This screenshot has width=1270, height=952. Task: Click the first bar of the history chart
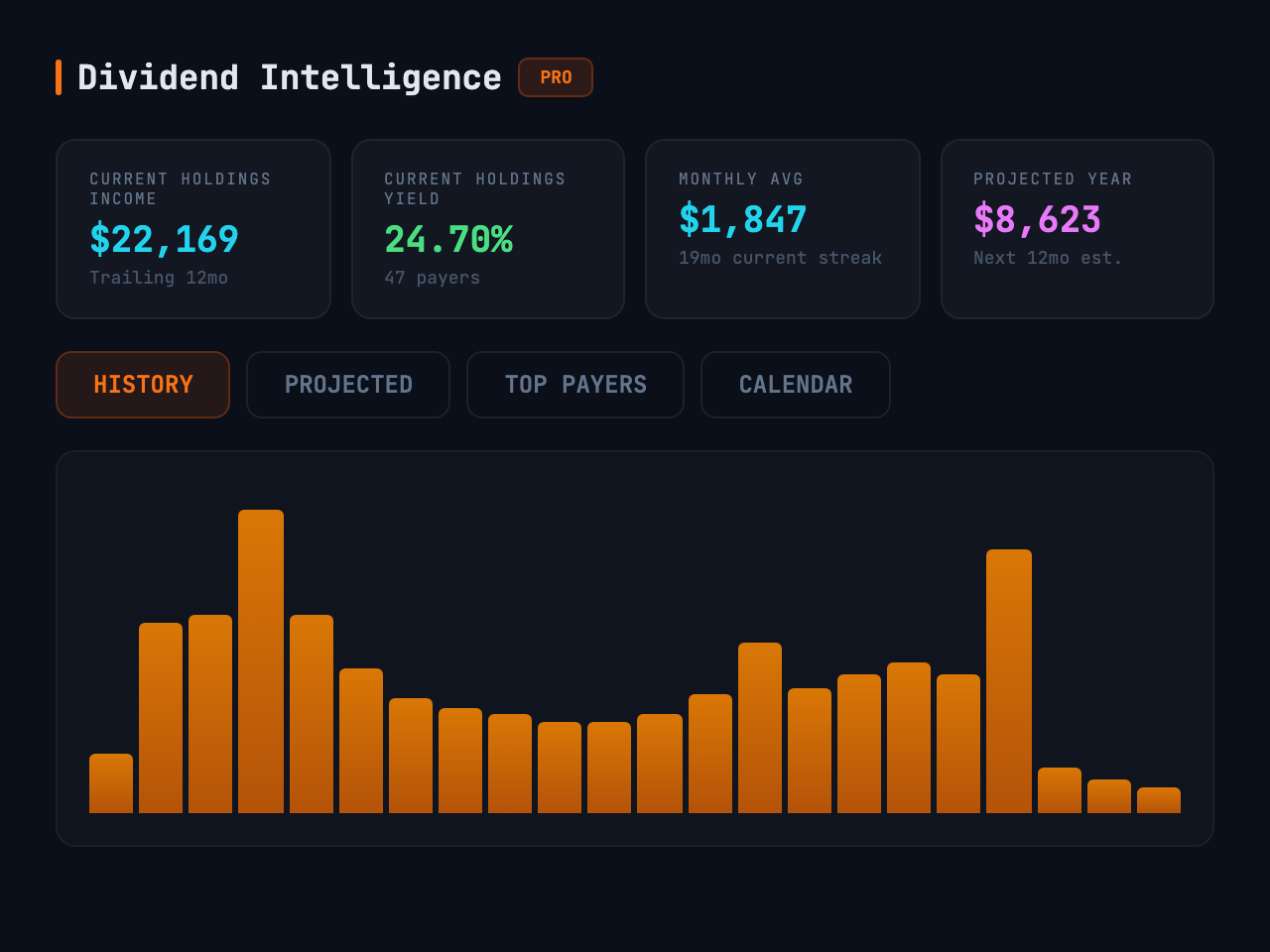click(x=109, y=783)
